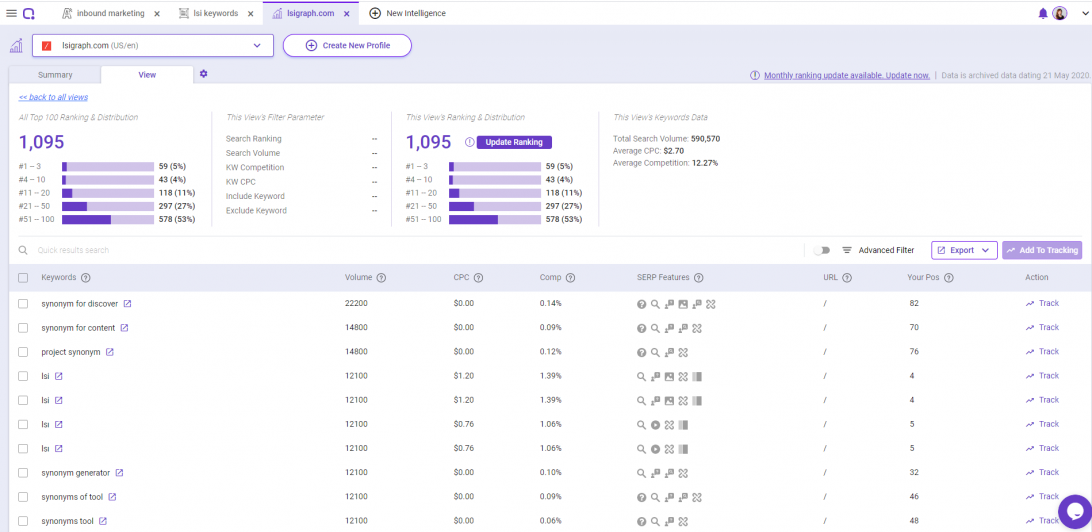Open the chat support bubble
Image resolution: width=1092 pixels, height=532 pixels.
click(1073, 510)
